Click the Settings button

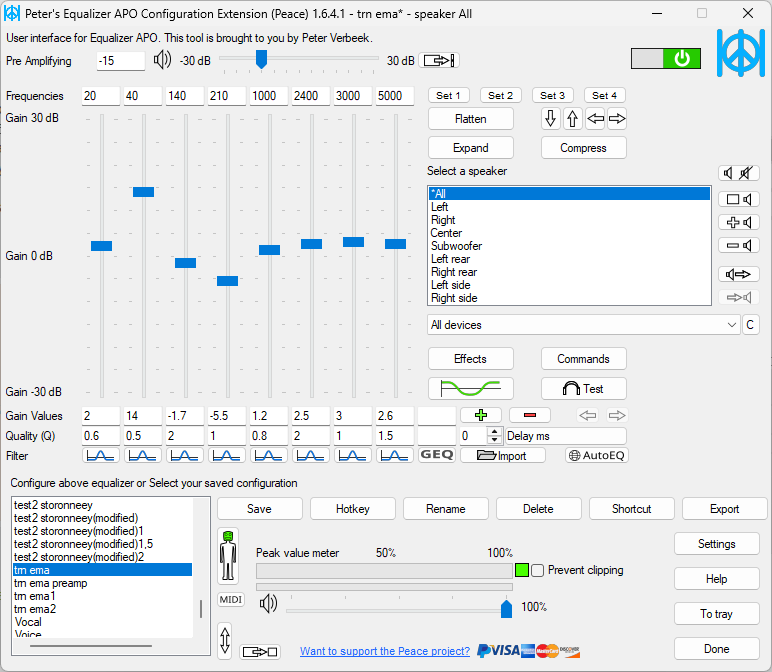(x=716, y=544)
